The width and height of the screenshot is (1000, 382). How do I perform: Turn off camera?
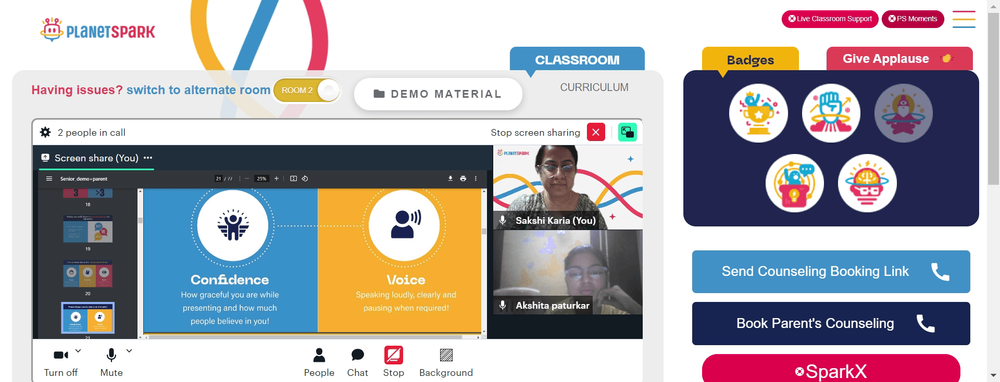point(61,362)
